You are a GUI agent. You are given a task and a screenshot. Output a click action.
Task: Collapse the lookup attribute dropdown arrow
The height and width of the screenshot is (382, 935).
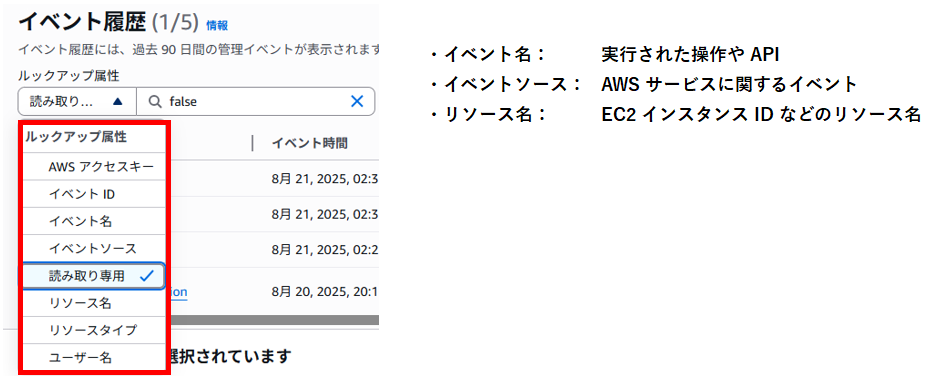[x=117, y=102]
